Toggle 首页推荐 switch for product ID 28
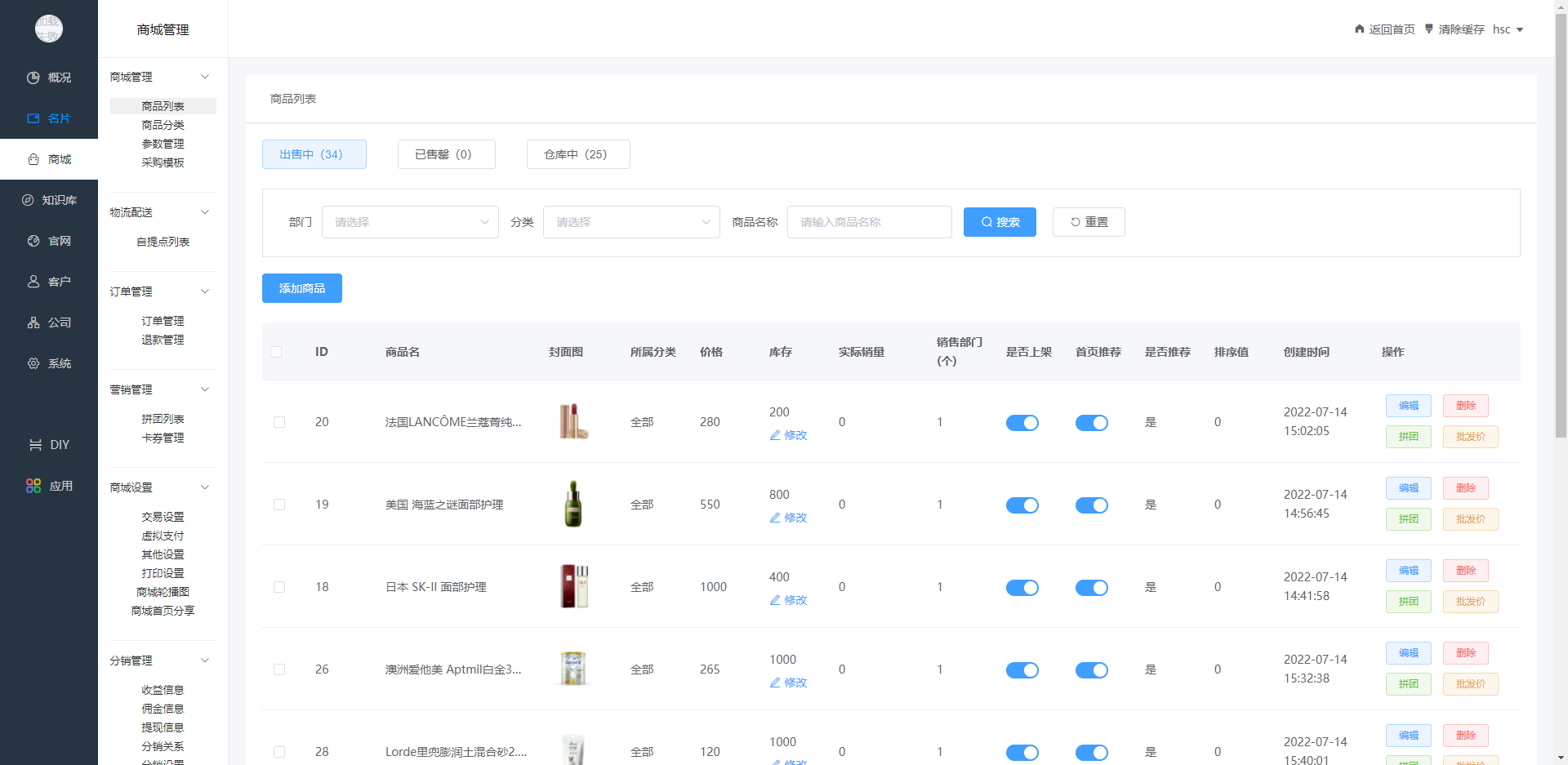This screenshot has width=1568, height=765. click(x=1092, y=753)
